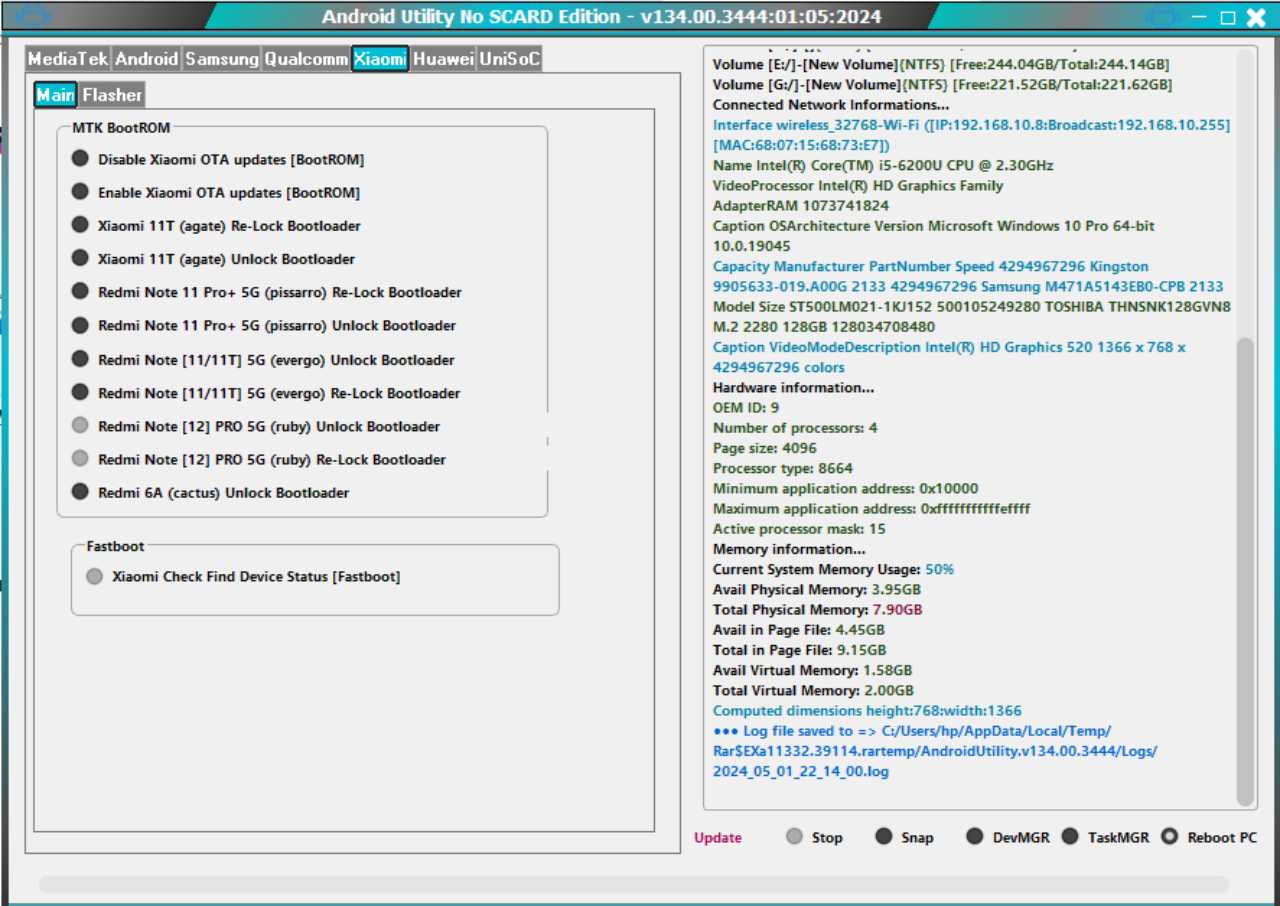
Task: Click Total Physical Memory: 7.90GB line
Action: click(817, 609)
